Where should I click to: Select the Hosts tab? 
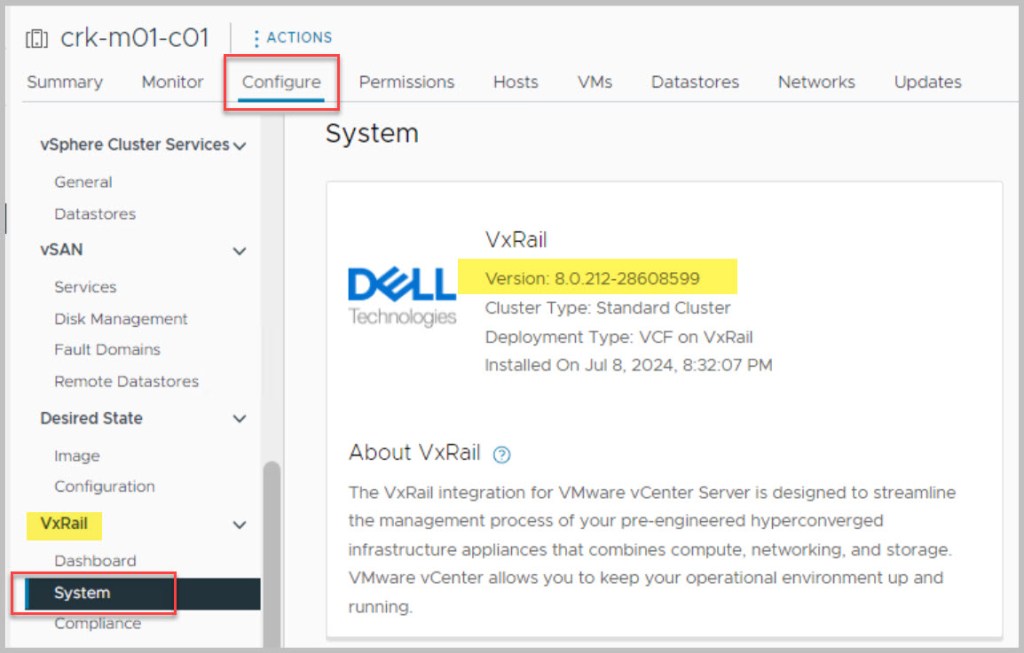515,82
